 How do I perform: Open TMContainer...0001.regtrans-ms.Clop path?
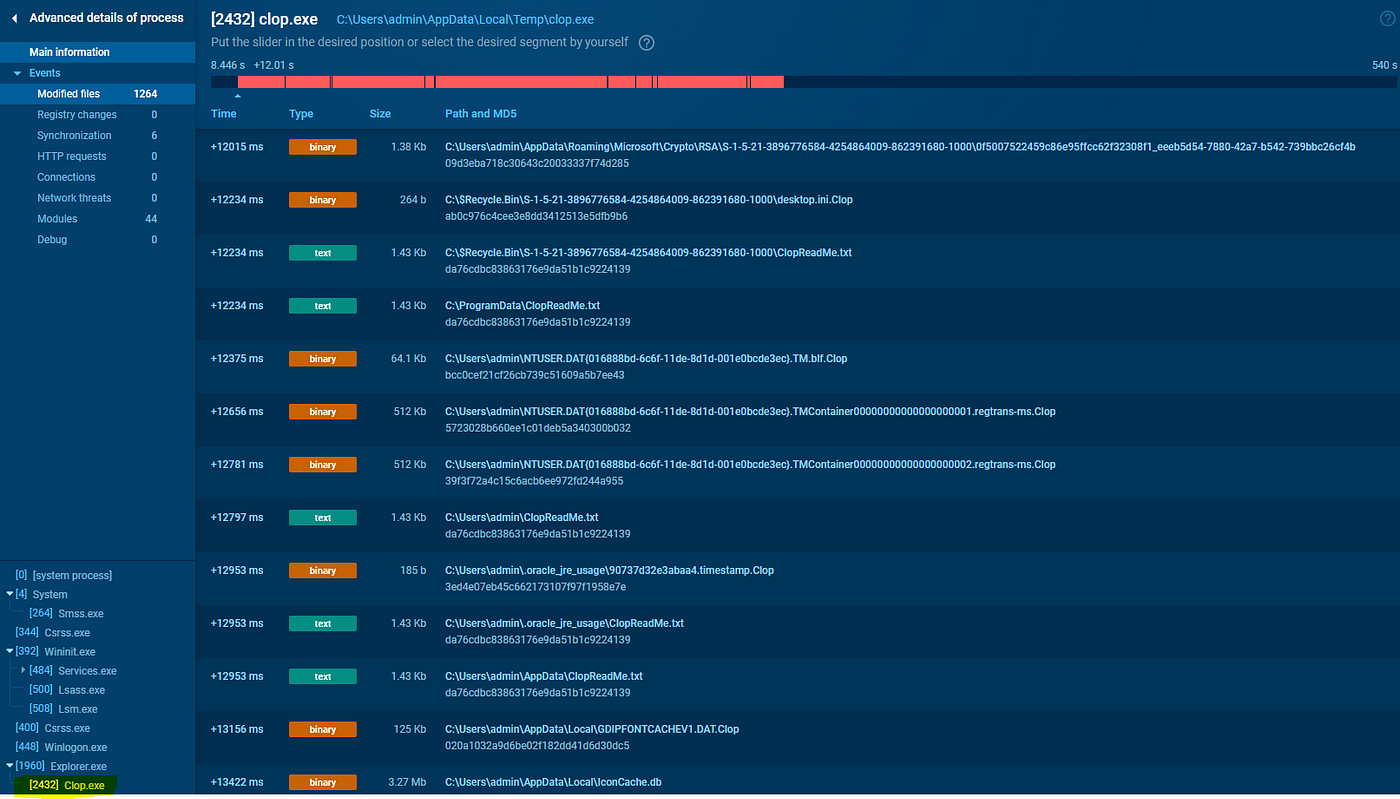click(x=750, y=411)
